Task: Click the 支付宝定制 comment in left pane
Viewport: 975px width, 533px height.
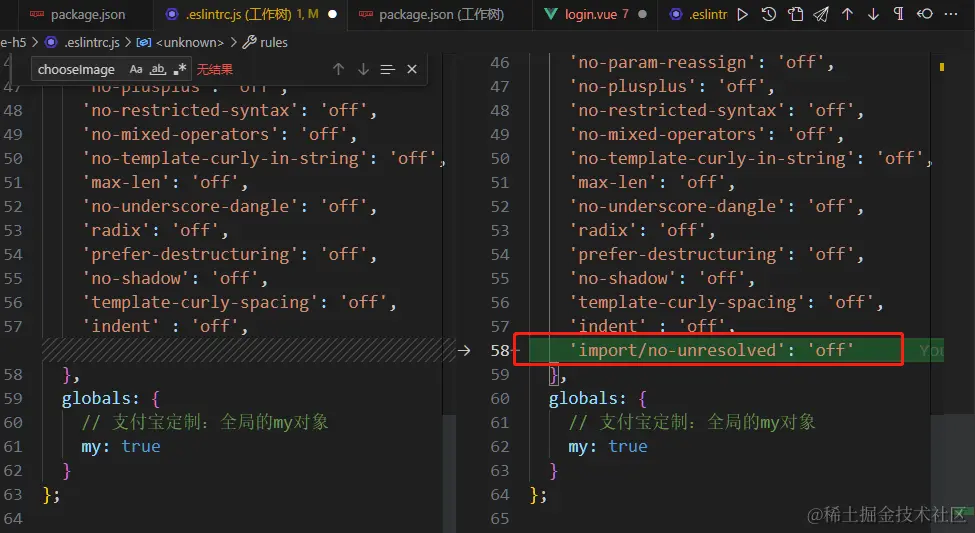Action: click(205, 422)
